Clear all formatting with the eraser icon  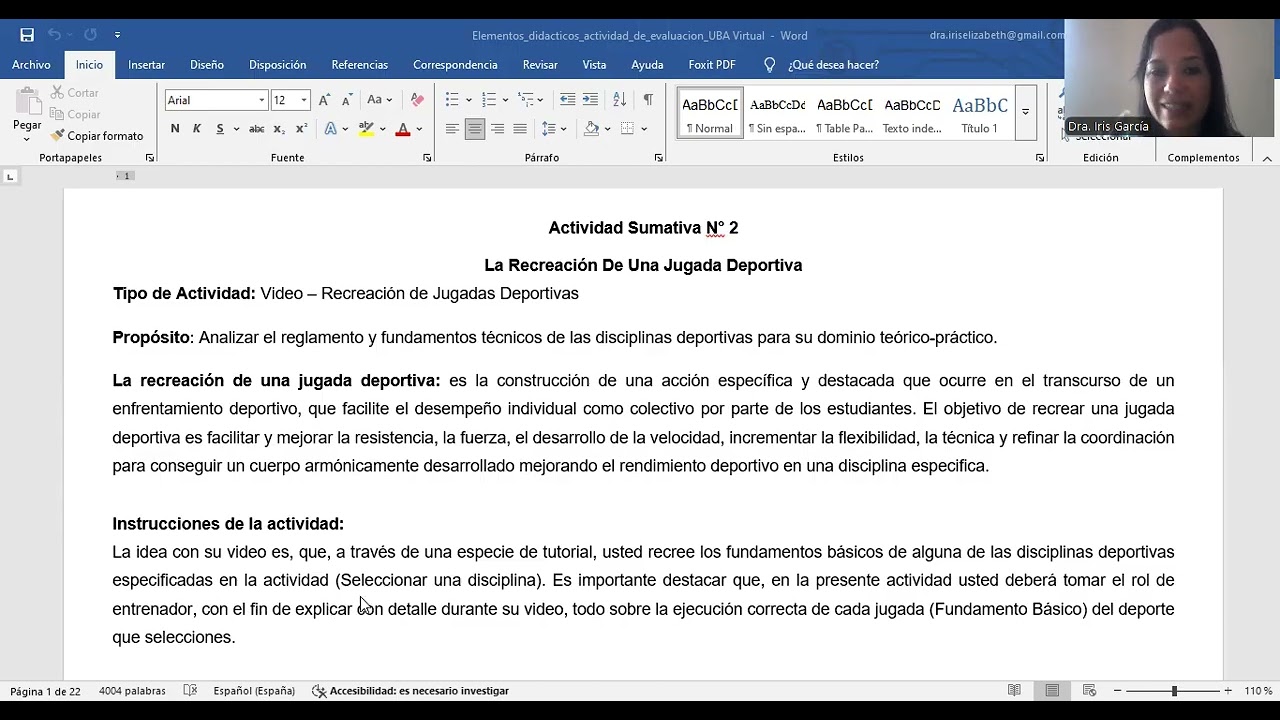(x=417, y=100)
